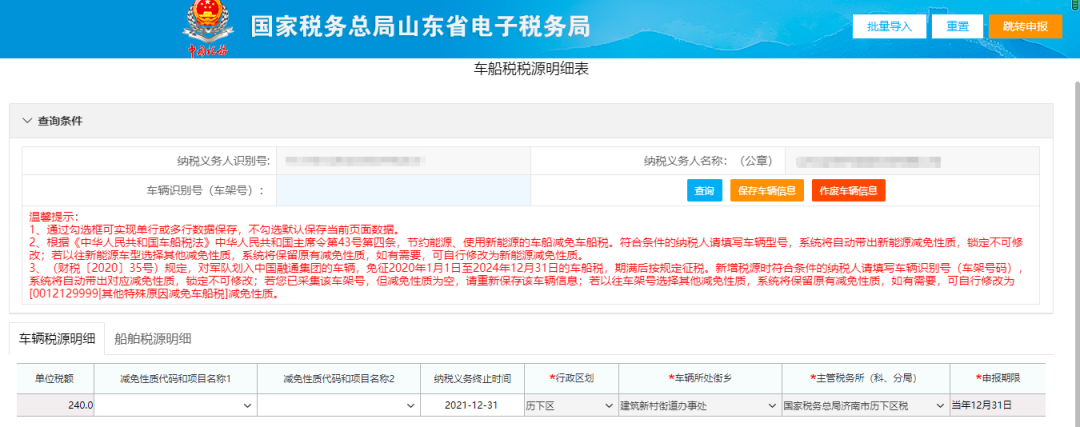Click the 温馨提示 heading text
1080x427 pixels.
pos(54,218)
